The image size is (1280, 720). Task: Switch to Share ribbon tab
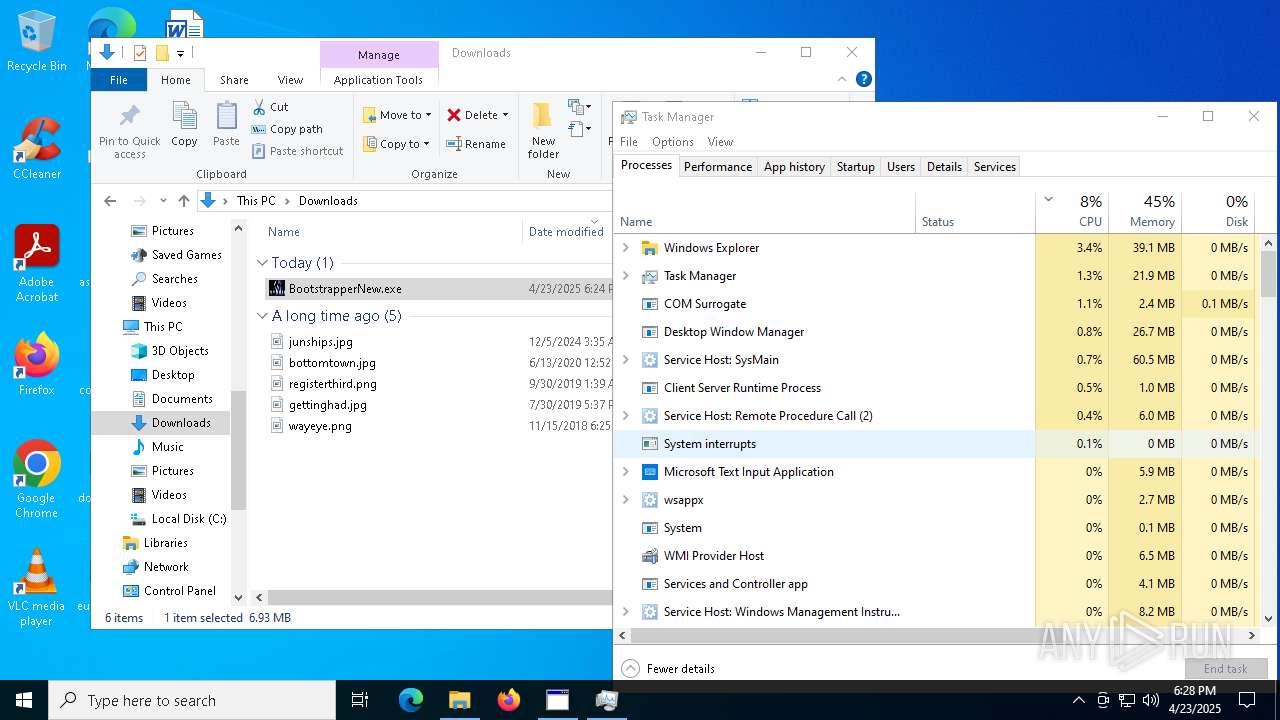point(234,80)
